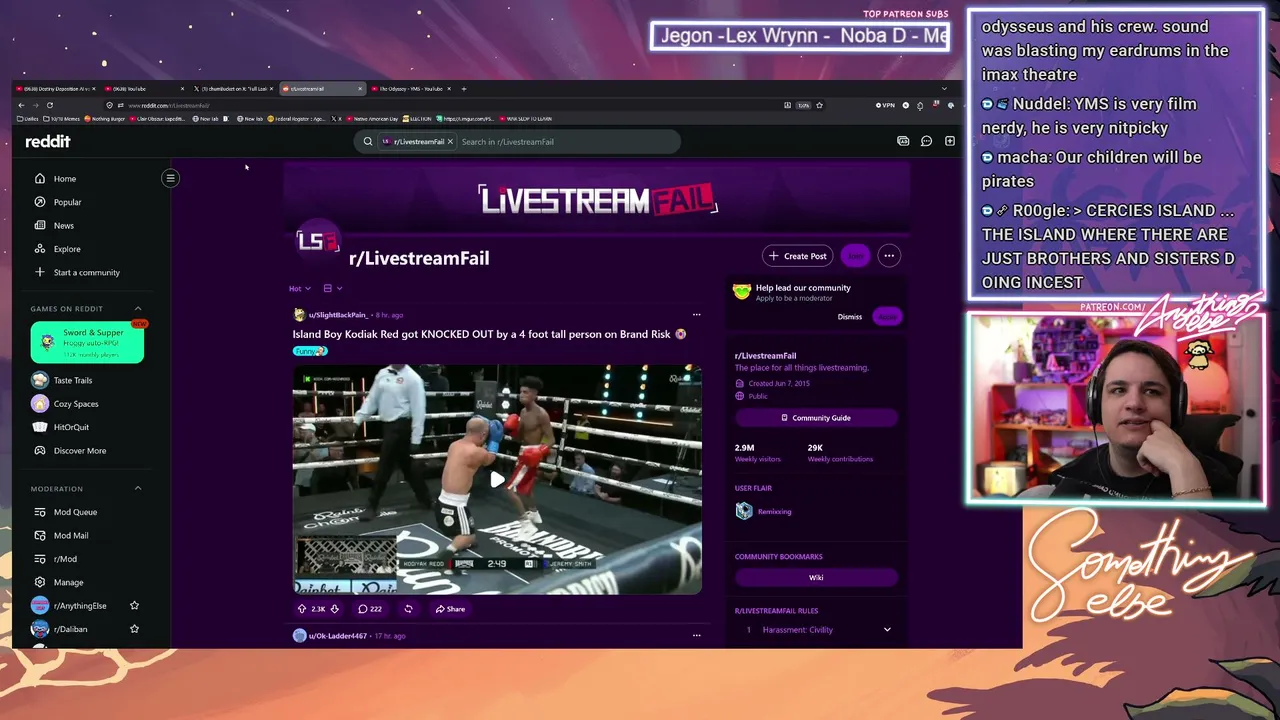Open the Reddit ads icon in header

903,141
